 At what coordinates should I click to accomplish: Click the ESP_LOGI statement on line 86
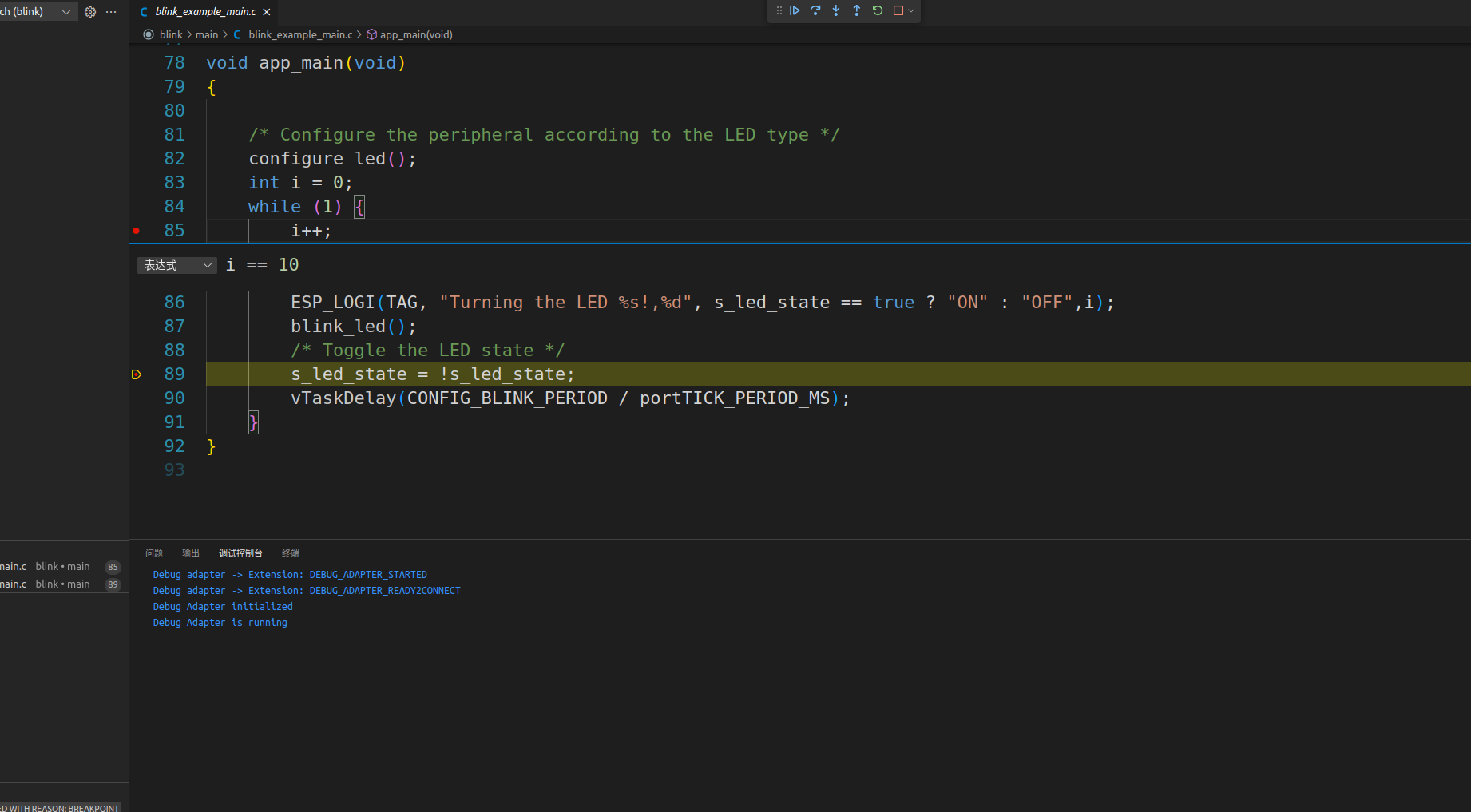(702, 303)
